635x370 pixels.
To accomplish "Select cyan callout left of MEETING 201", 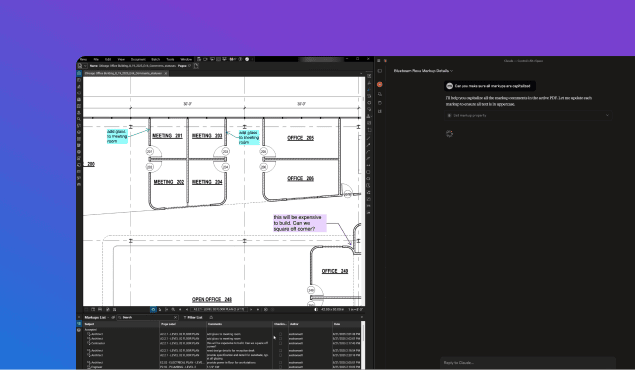I will tap(117, 136).
